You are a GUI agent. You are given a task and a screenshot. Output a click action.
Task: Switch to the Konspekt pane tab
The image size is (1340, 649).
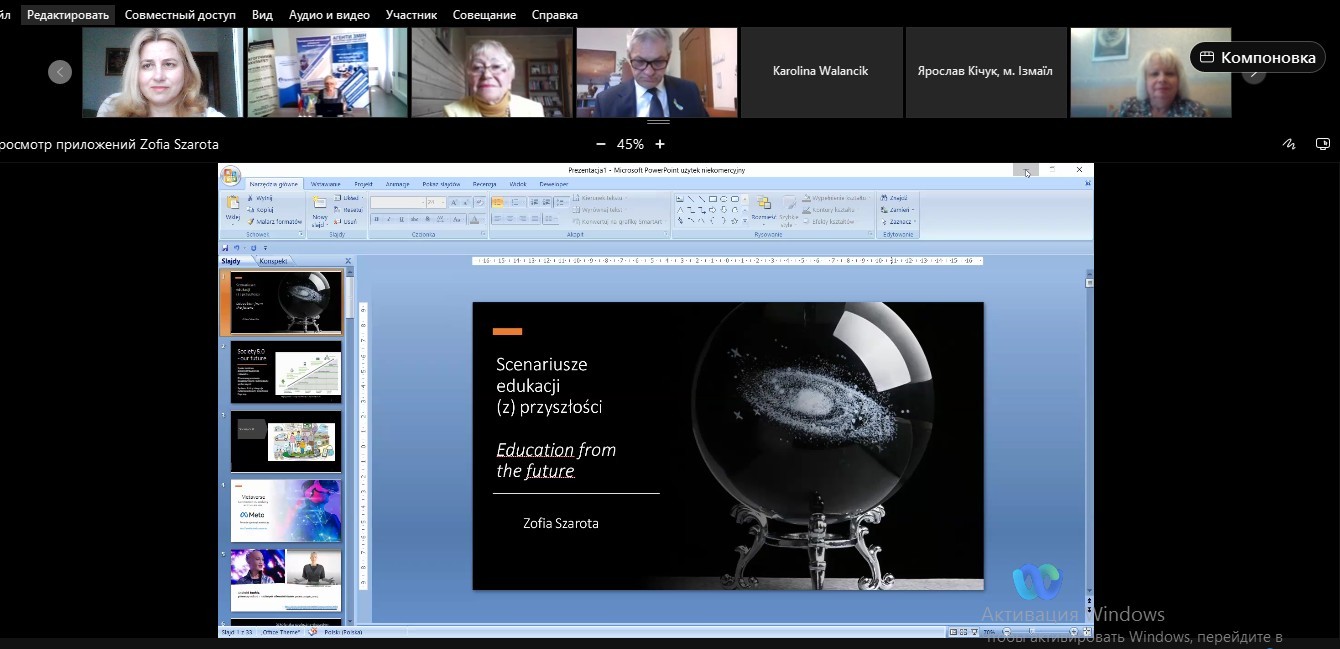pyautogui.click(x=273, y=261)
